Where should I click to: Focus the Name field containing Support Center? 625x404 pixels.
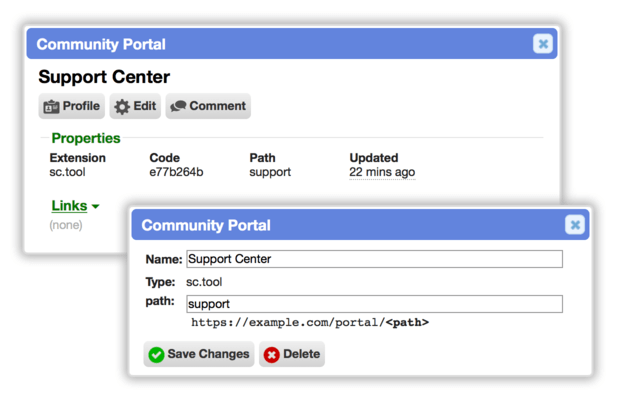pos(374,259)
